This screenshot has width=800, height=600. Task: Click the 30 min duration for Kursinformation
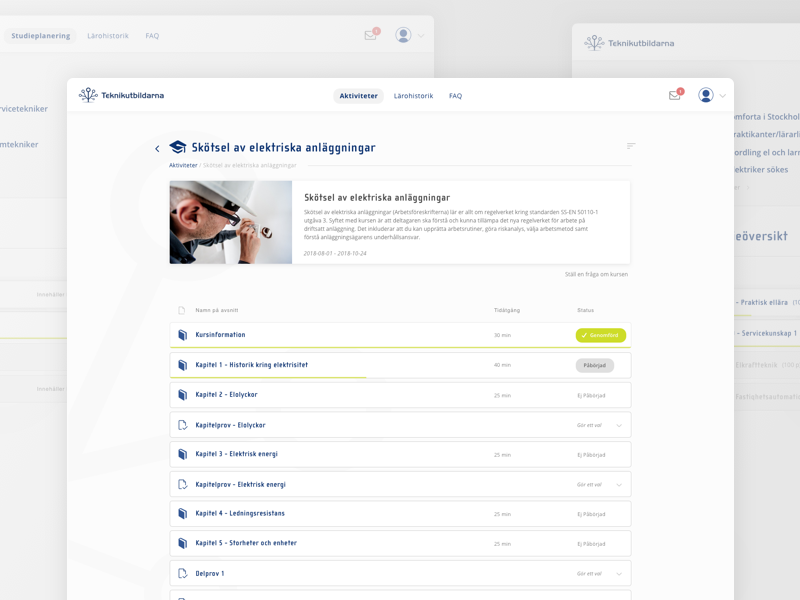coord(502,335)
